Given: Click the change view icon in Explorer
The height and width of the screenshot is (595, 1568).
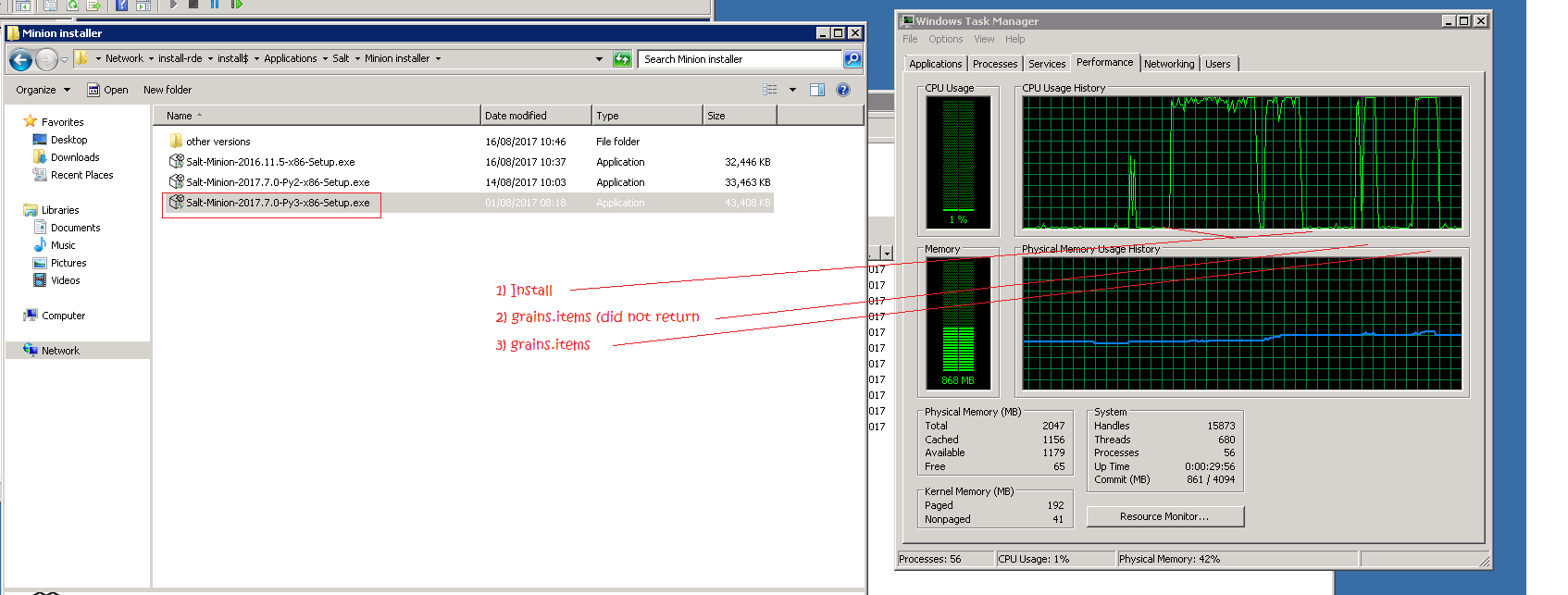Looking at the screenshot, I should click(770, 90).
